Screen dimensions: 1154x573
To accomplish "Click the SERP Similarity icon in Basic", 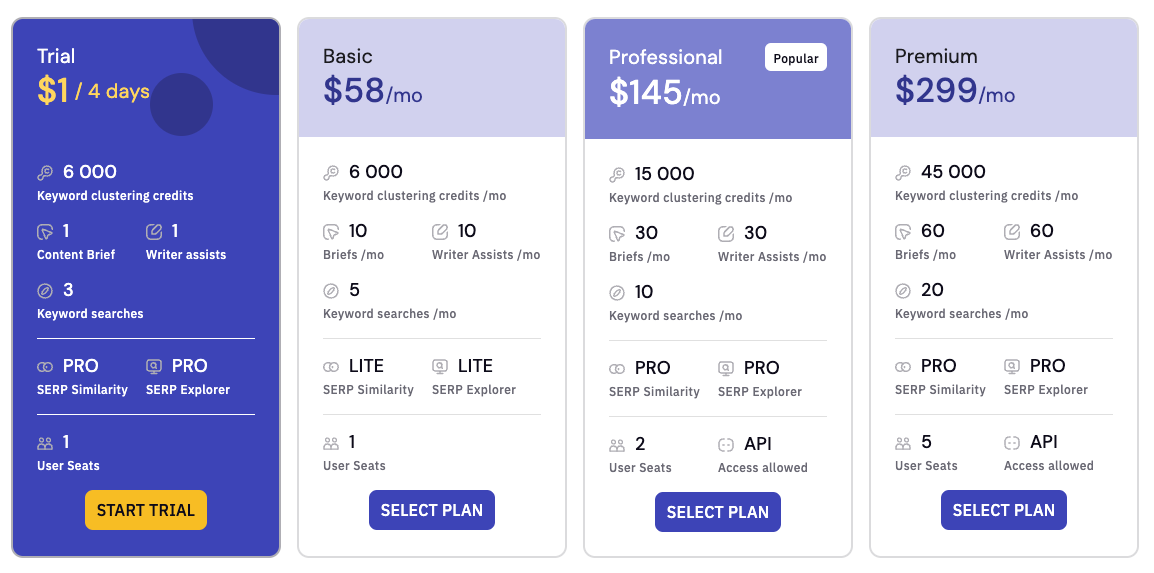I will (331, 367).
